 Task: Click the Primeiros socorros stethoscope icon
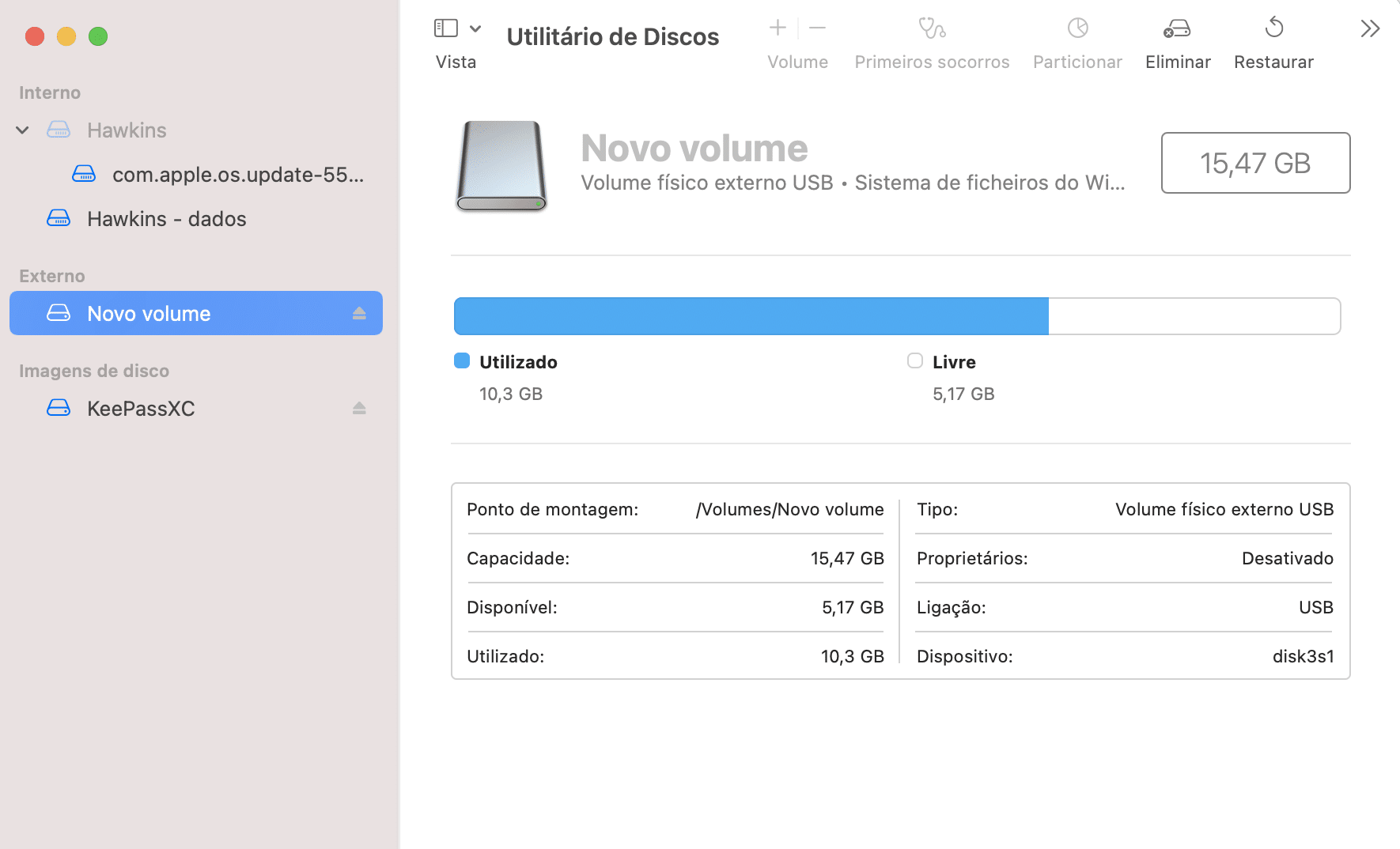(932, 28)
